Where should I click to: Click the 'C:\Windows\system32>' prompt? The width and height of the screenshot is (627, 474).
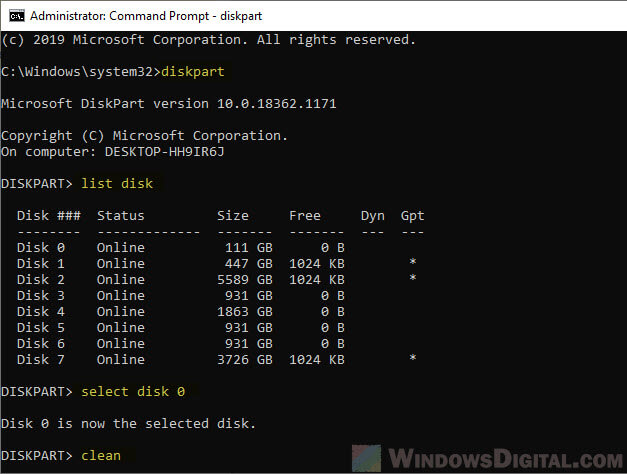click(x=81, y=72)
